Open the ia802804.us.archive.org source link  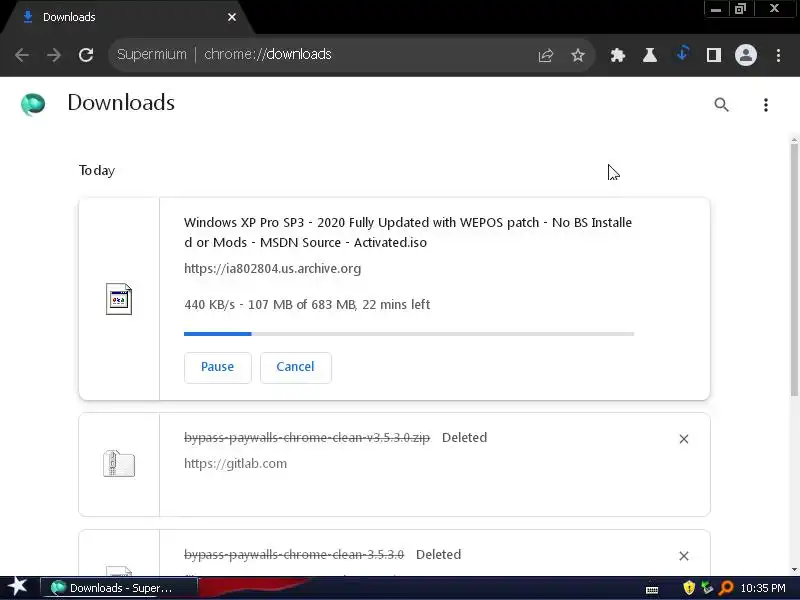click(272, 268)
